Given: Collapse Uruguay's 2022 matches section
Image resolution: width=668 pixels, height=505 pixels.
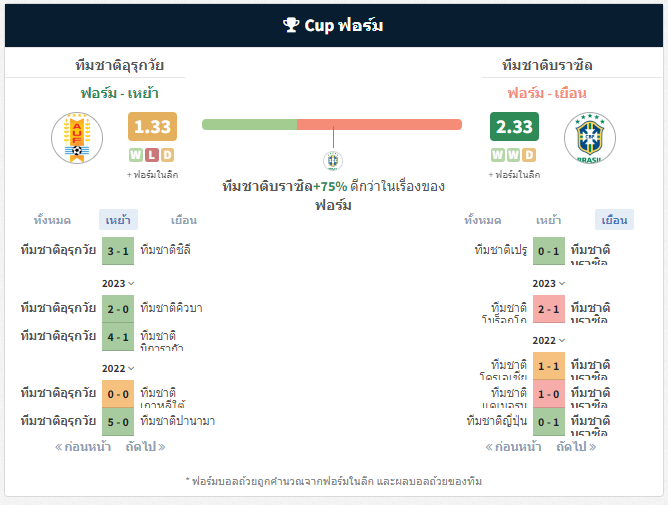Looking at the screenshot, I should click(118, 368).
